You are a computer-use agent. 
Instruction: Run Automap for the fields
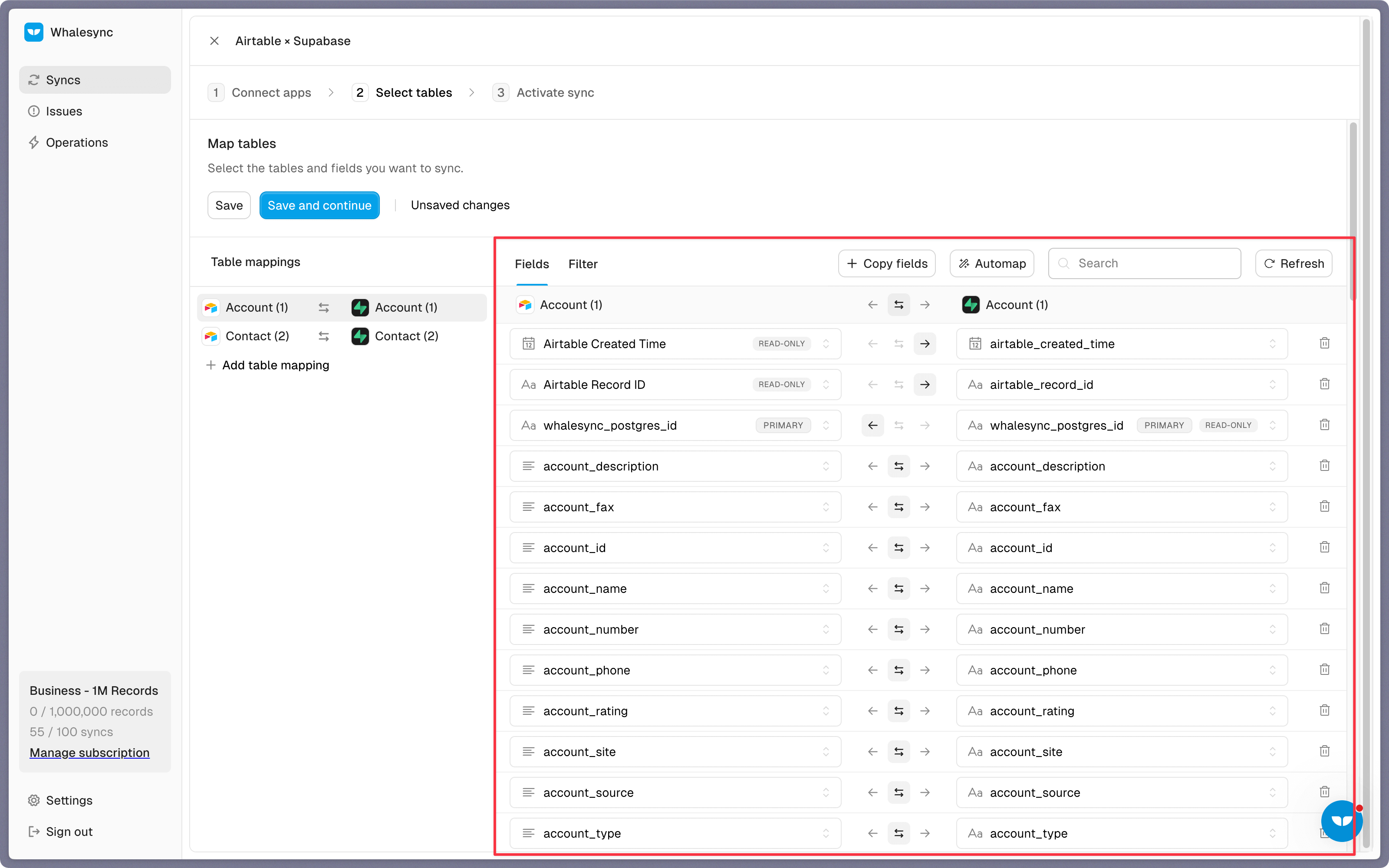(x=992, y=263)
